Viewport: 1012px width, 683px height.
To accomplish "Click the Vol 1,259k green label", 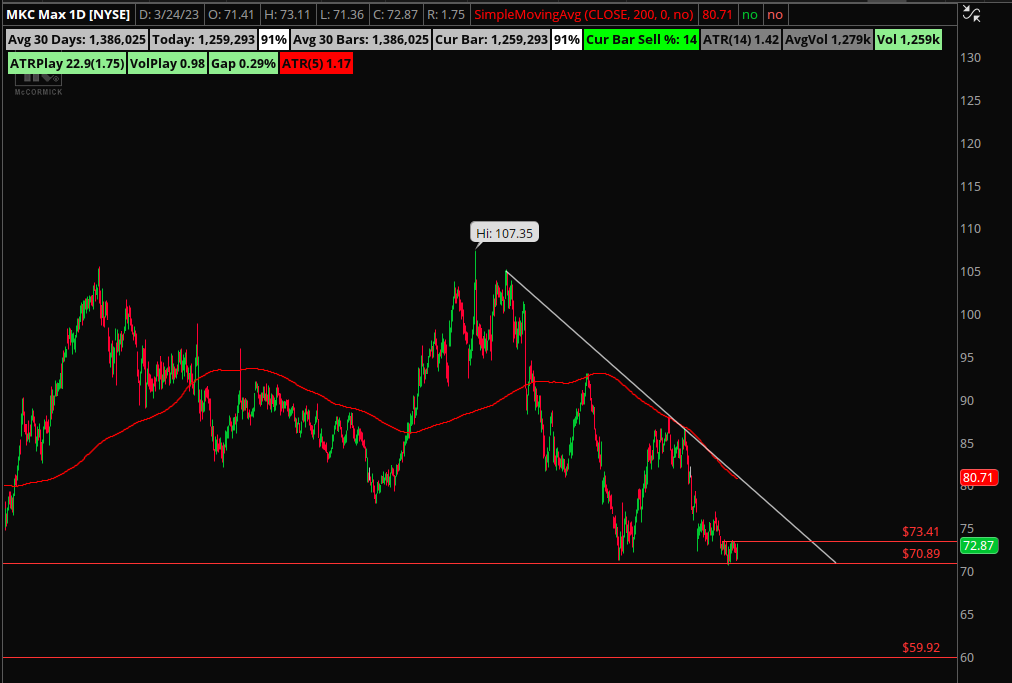I will [x=908, y=39].
